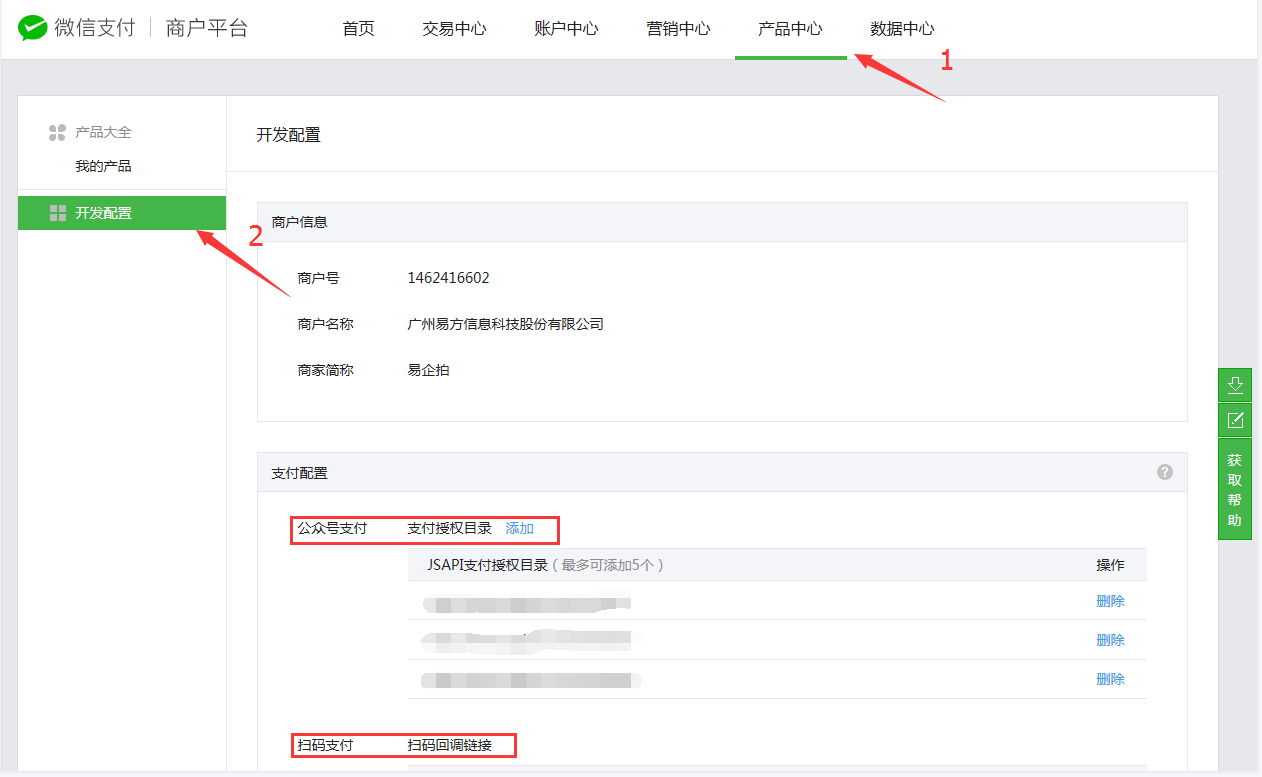1262x777 pixels.
Task: Click the edit pencil icon on the right side panel
Action: (x=1235, y=419)
